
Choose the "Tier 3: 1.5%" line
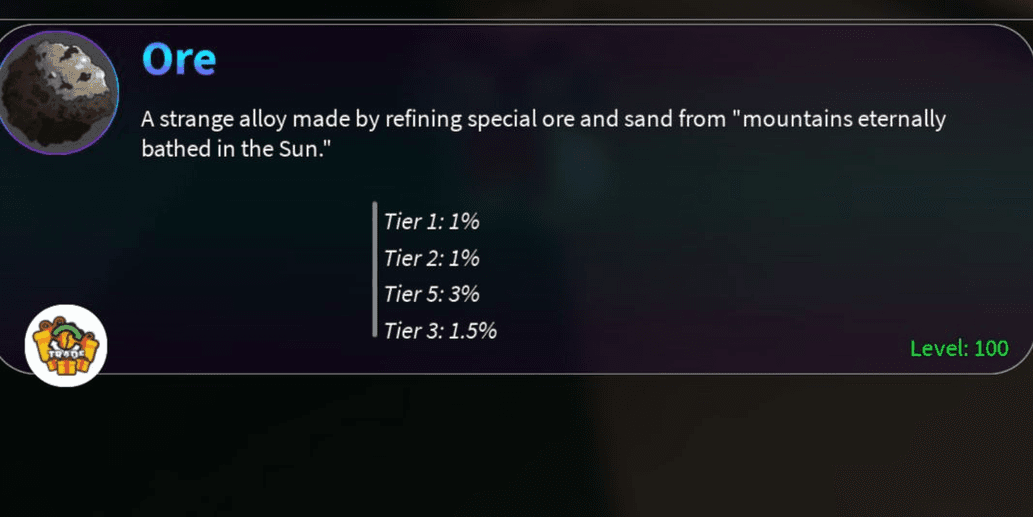click(440, 330)
